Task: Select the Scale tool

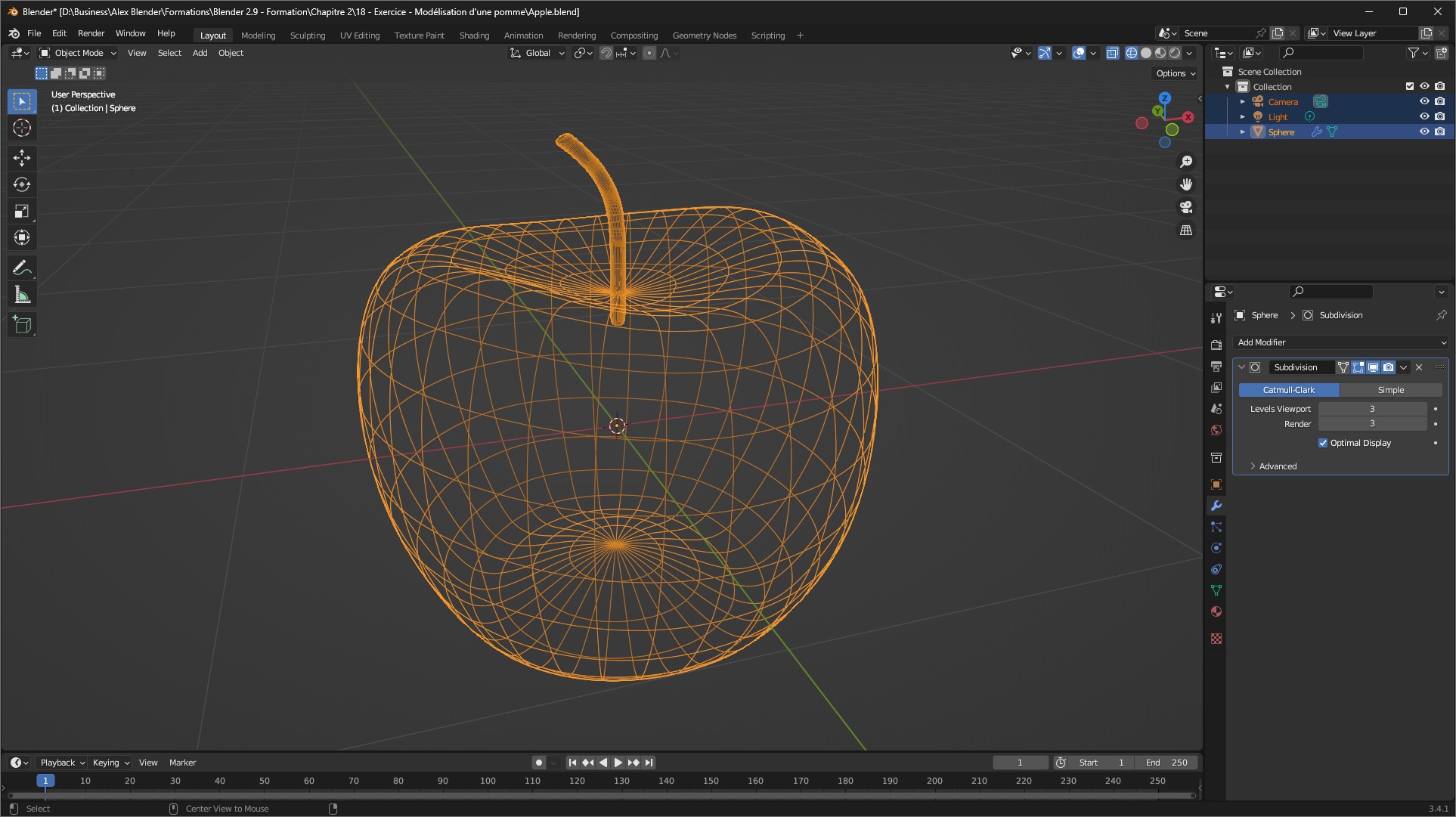Action: [x=22, y=210]
